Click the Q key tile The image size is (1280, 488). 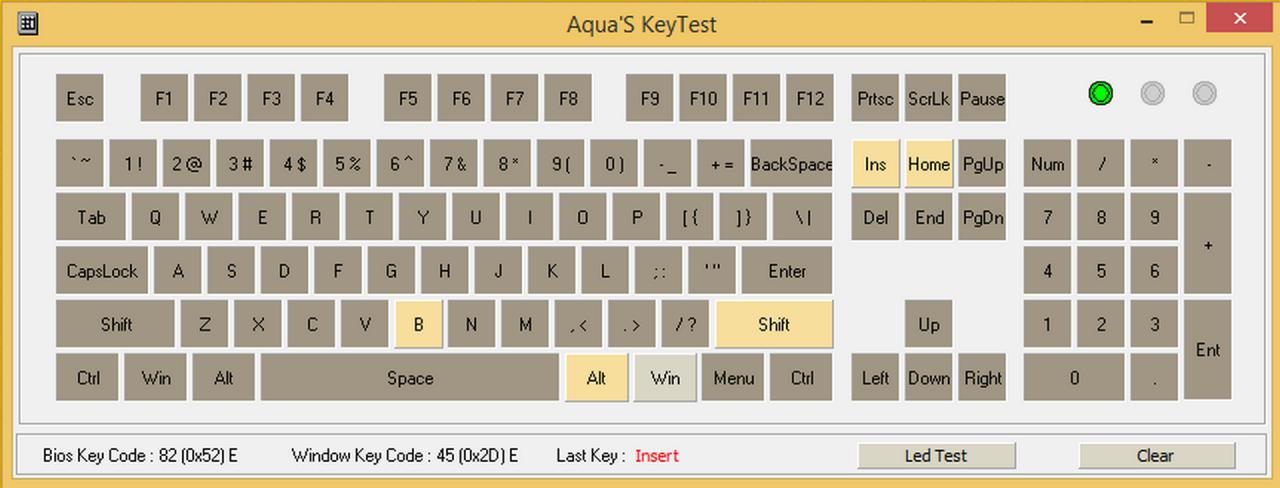click(x=155, y=217)
